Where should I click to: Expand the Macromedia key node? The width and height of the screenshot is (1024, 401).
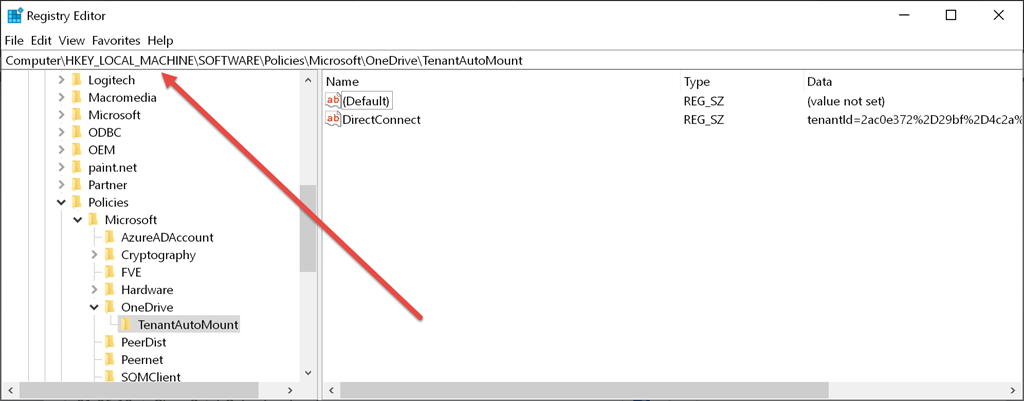click(61, 97)
